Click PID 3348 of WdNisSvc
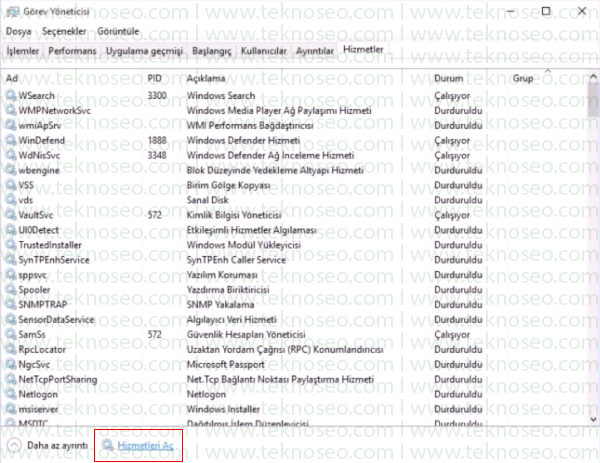This screenshot has height=463, width=600. (x=157, y=155)
